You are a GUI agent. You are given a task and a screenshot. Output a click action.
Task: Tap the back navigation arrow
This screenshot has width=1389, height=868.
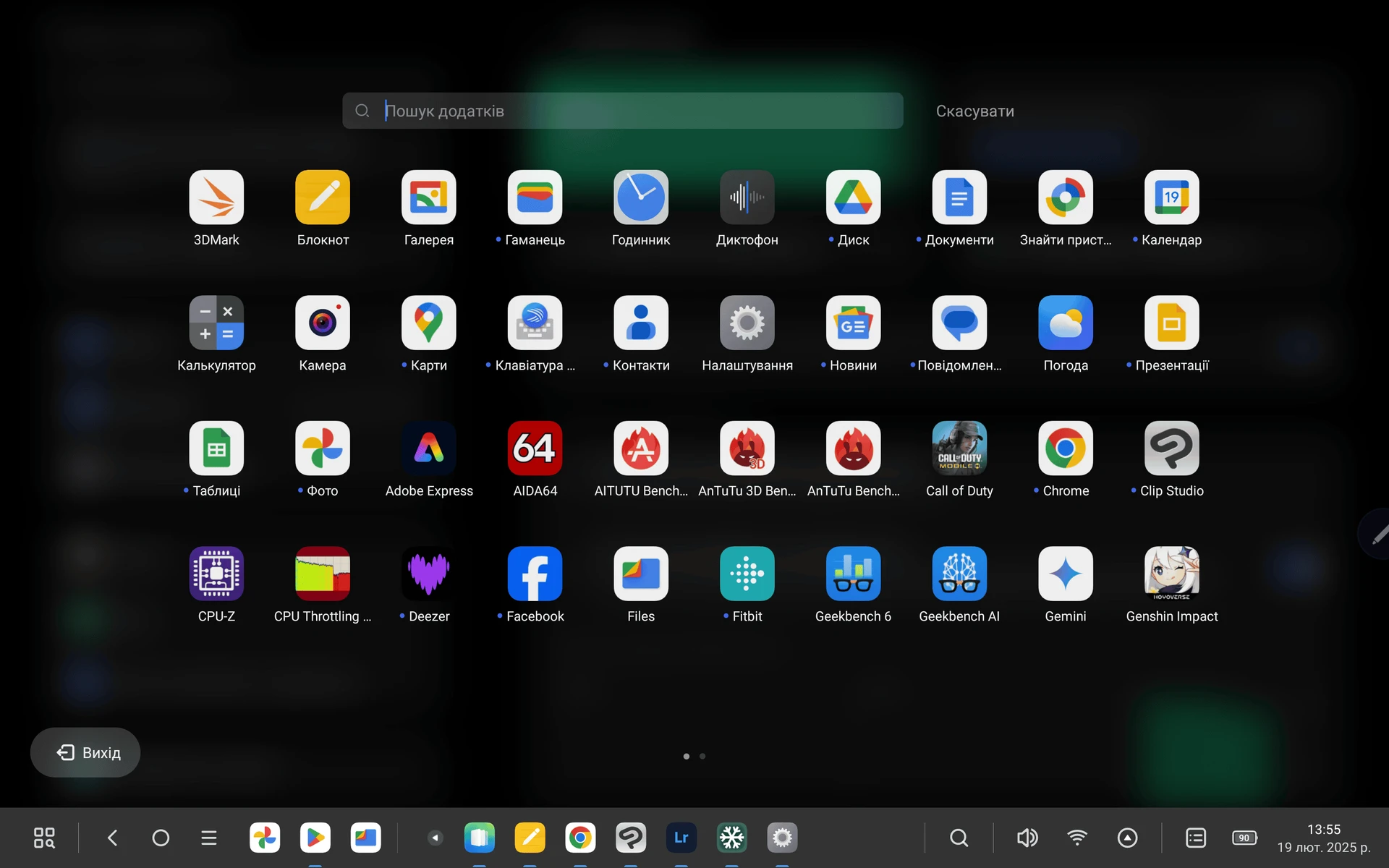(112, 838)
